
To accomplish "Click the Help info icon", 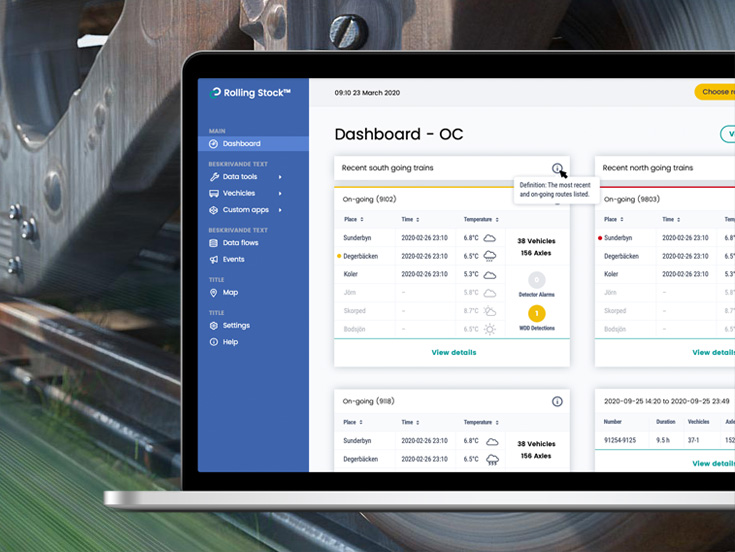I will [214, 342].
